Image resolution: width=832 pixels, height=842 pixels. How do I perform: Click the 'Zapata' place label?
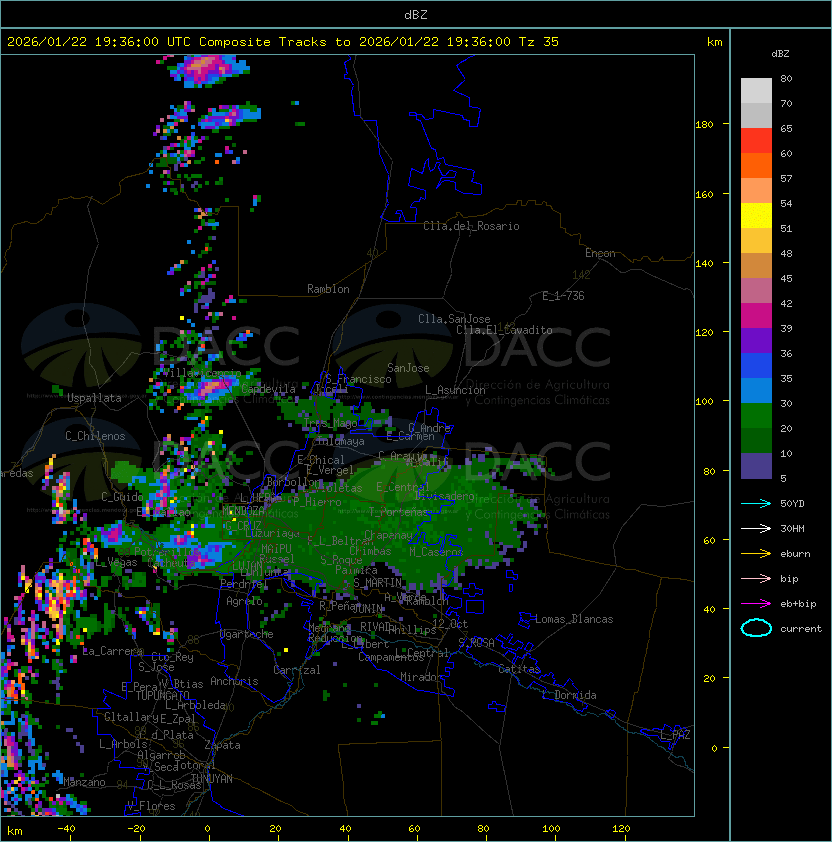tap(222, 745)
